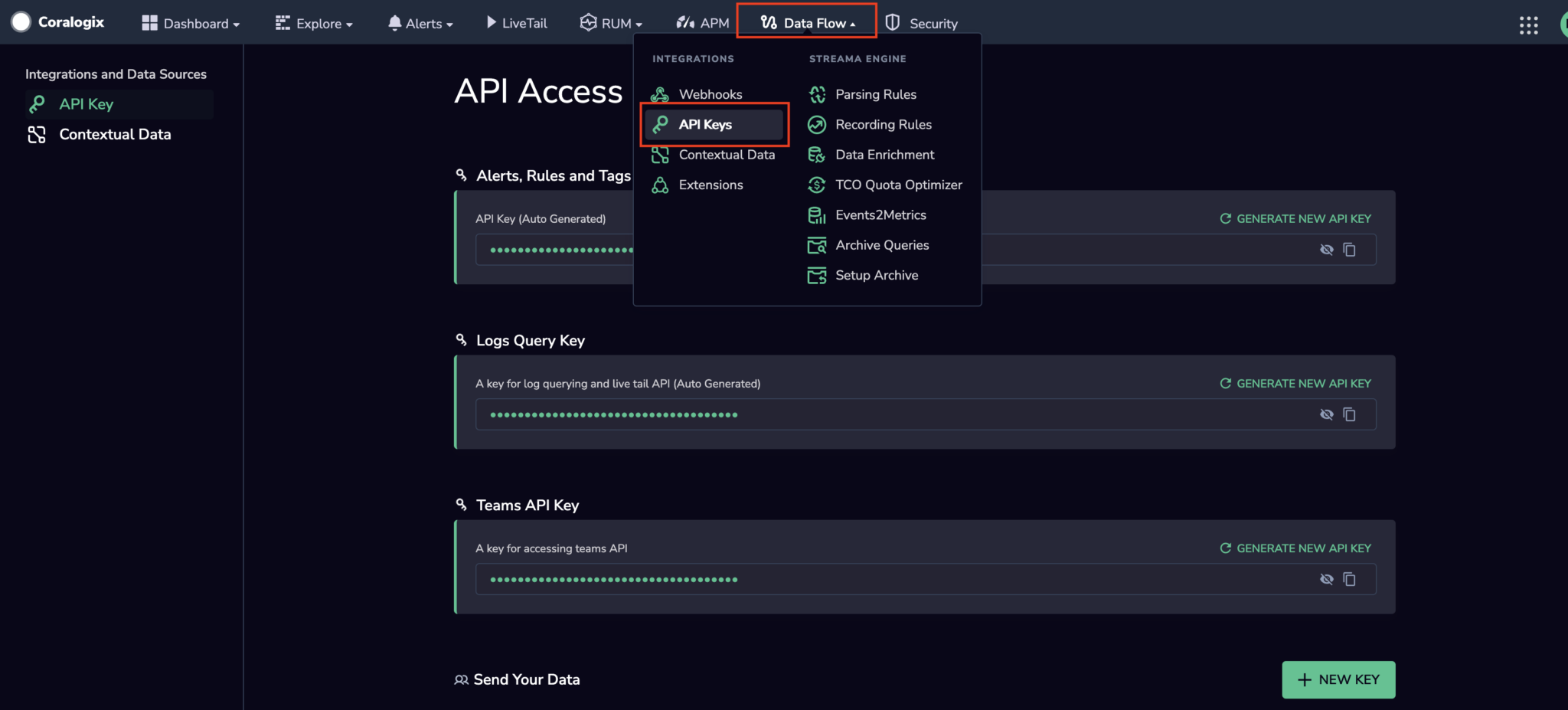Screen dimensions: 1568x710
Task: Click the Teams API key field
Action: click(926, 579)
